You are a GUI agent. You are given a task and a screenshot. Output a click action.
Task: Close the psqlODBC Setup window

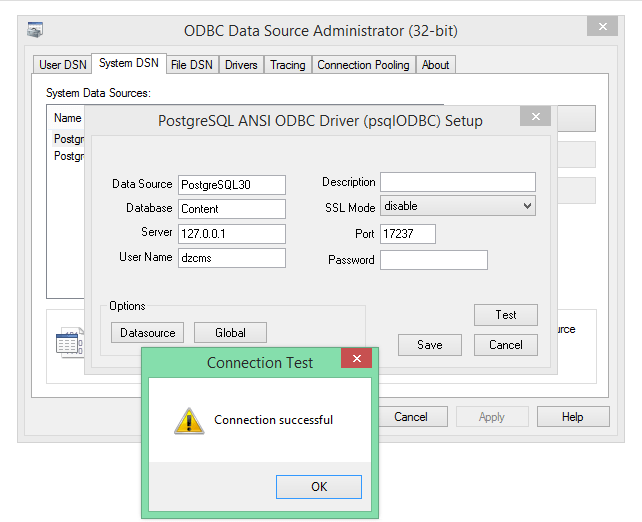[535, 117]
